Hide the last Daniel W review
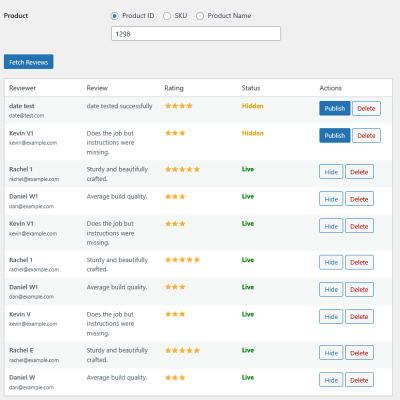400x400 pixels. [x=331, y=380]
